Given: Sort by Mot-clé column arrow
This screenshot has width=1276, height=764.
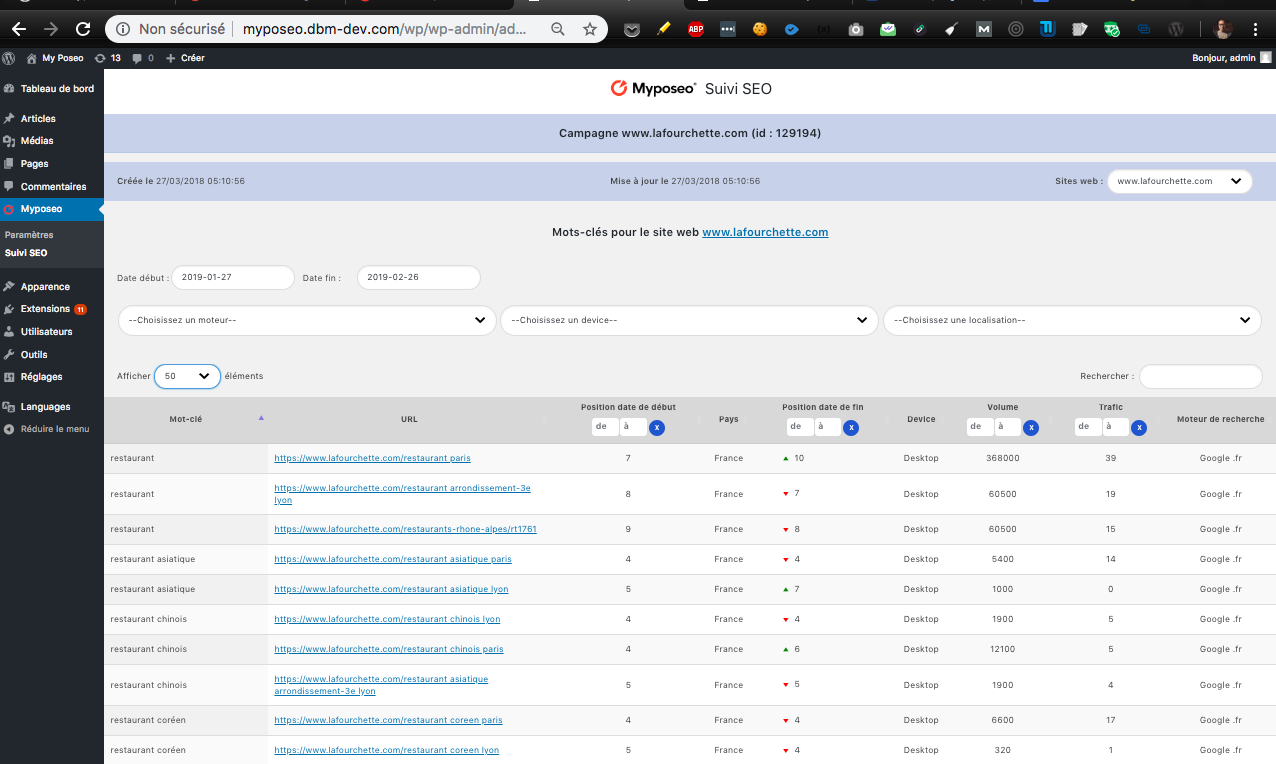Looking at the screenshot, I should 261,418.
